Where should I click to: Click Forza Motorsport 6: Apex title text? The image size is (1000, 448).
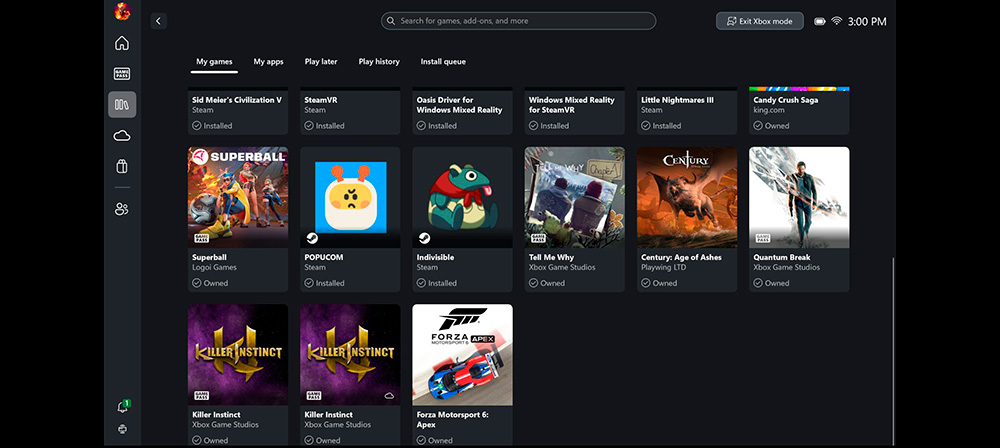(x=453, y=419)
